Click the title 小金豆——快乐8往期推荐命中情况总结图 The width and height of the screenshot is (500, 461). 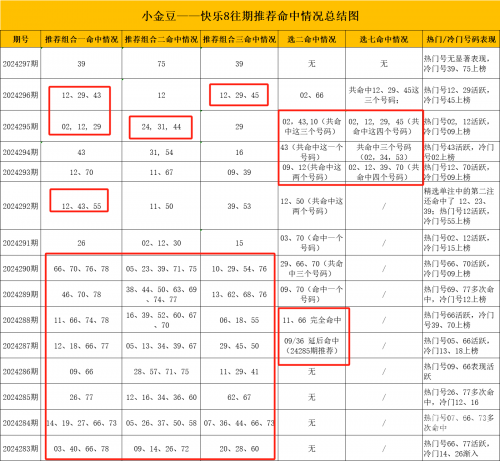tap(250, 16)
